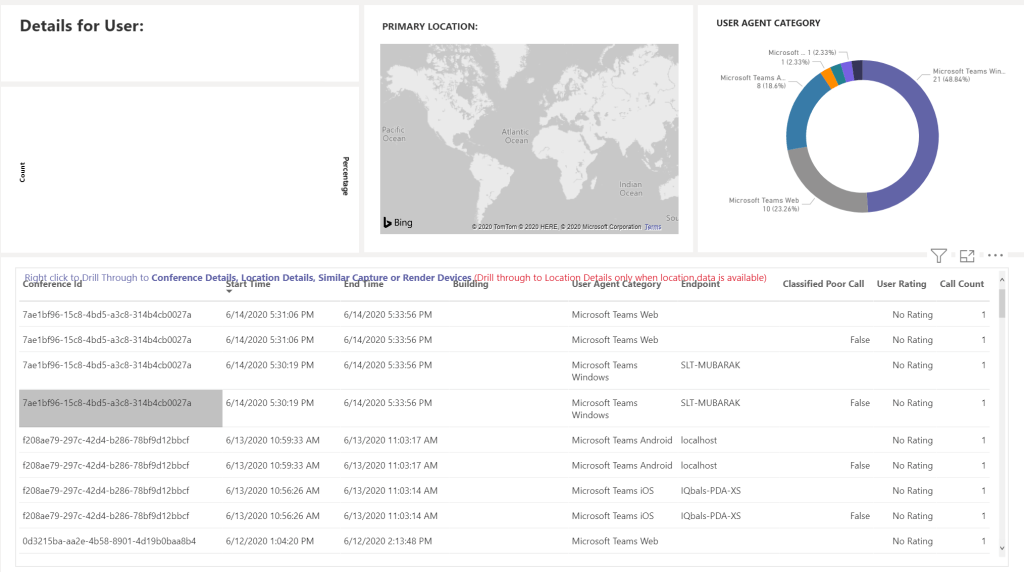Open the table's filter icon
Image resolution: width=1024 pixels, height=572 pixels.
point(938,256)
